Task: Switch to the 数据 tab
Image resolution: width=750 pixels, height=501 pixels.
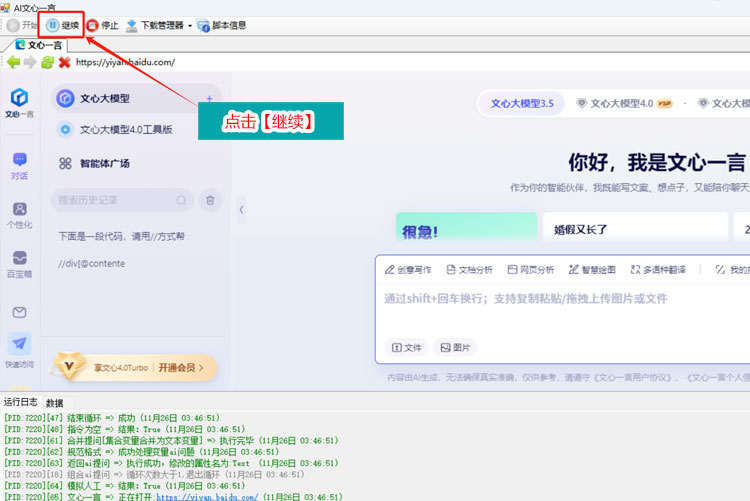Action: 55,403
